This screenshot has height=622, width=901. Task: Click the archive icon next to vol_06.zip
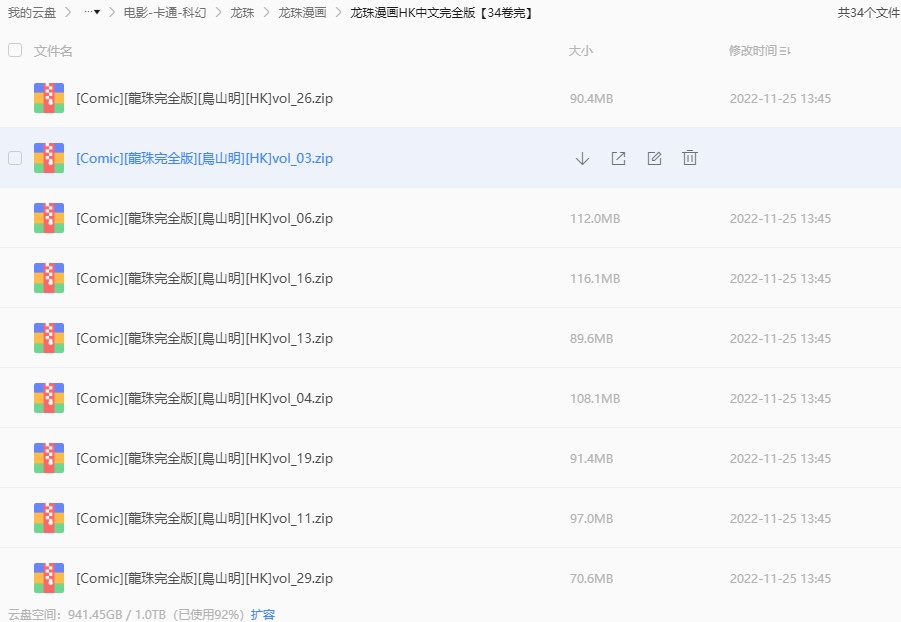coord(49,218)
